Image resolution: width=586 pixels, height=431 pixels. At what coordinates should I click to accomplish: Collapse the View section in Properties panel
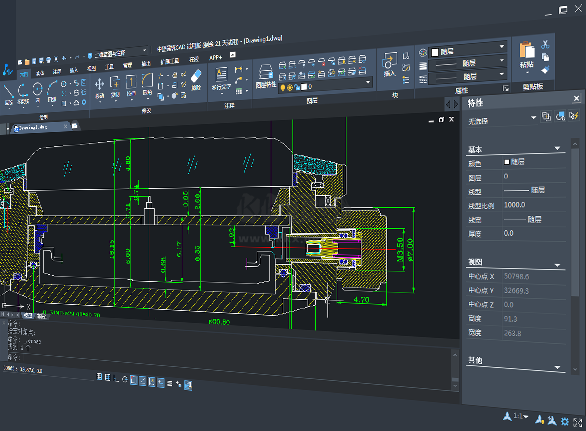pos(557,265)
